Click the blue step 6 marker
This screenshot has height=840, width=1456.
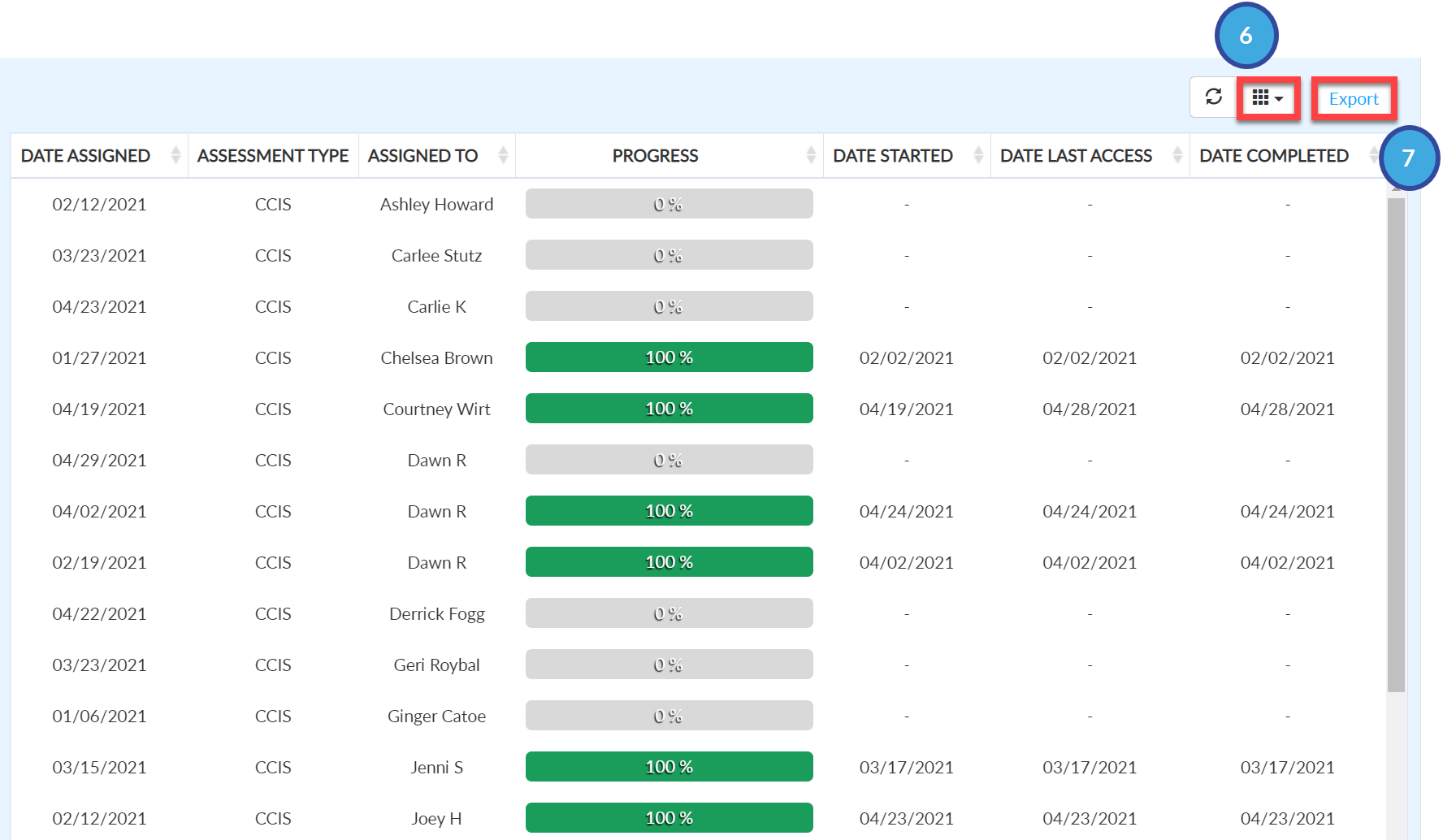(1246, 36)
